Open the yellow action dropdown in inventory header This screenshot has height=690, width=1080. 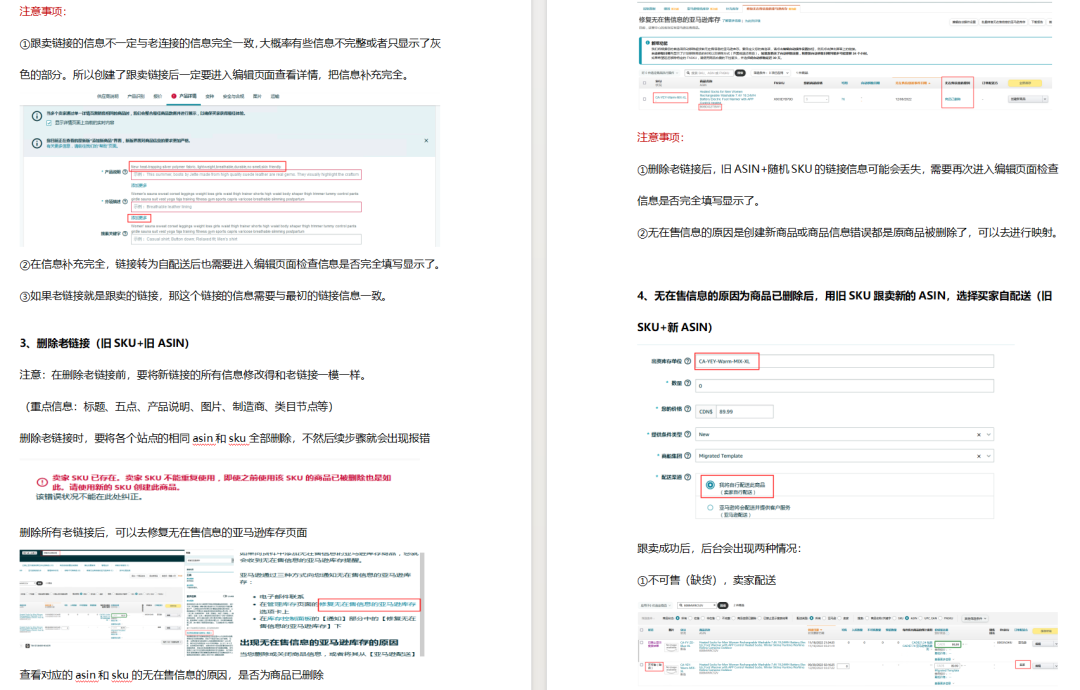[1028, 83]
